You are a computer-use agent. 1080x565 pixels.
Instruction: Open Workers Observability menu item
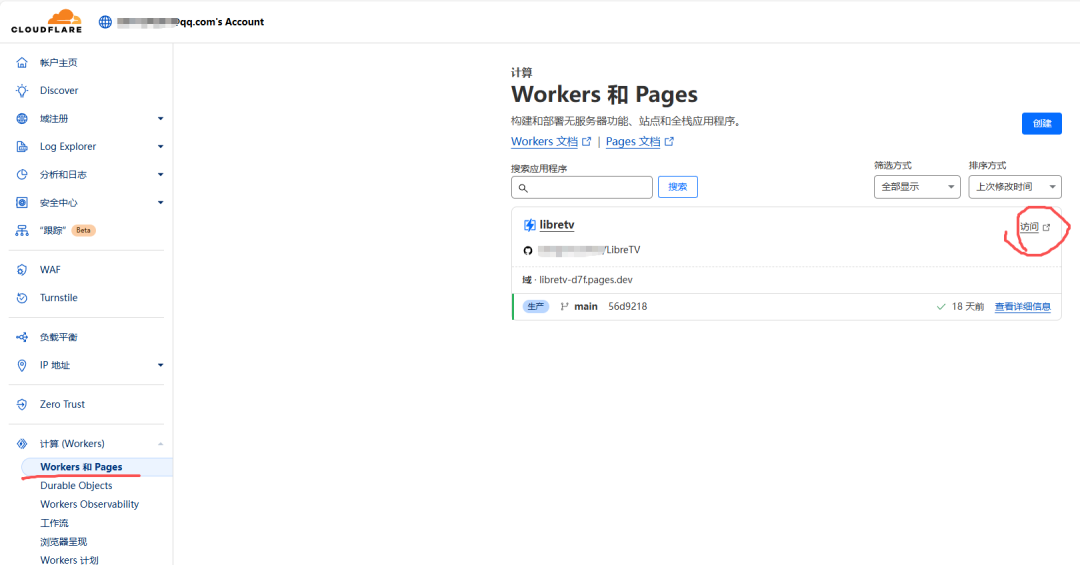pyautogui.click(x=89, y=505)
